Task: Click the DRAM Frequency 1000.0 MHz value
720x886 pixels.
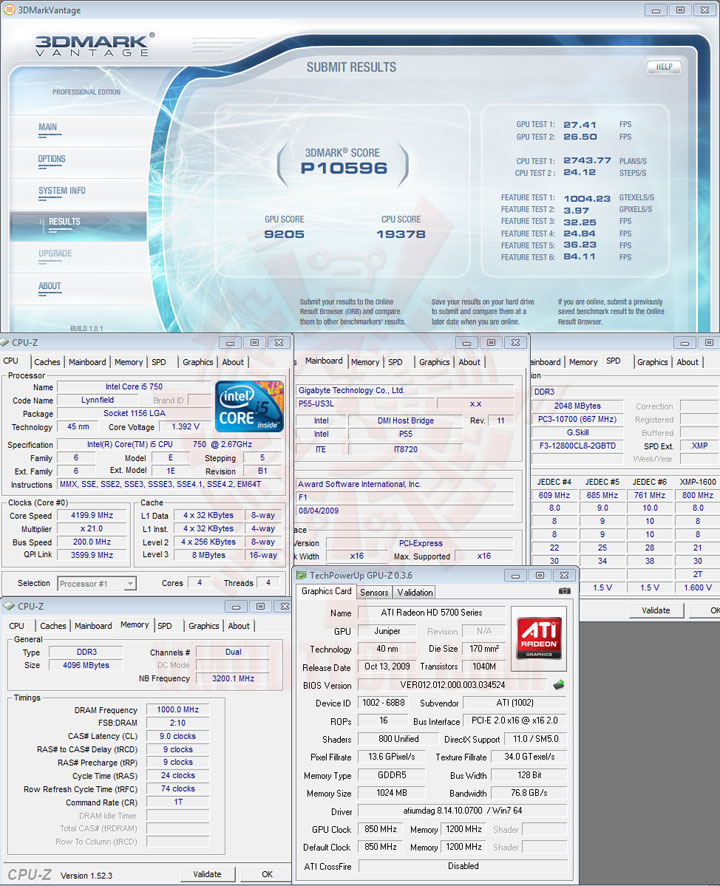Action: tap(177, 710)
